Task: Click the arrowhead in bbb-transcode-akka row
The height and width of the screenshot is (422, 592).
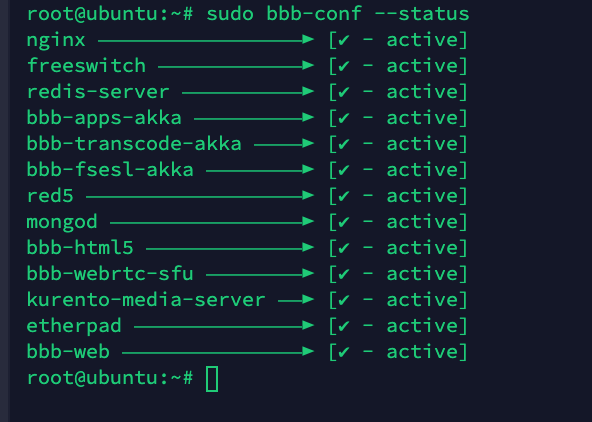Action: (308, 144)
